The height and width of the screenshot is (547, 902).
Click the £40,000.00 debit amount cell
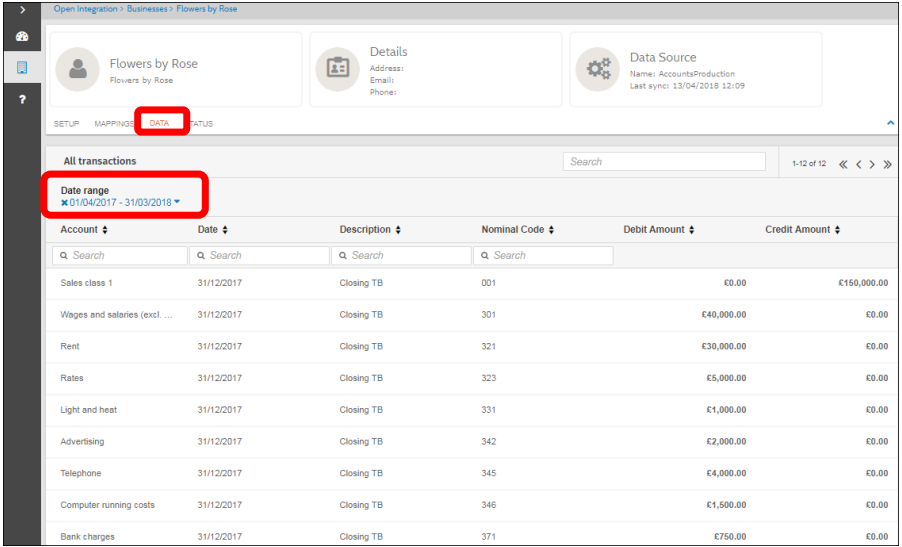coord(724,315)
